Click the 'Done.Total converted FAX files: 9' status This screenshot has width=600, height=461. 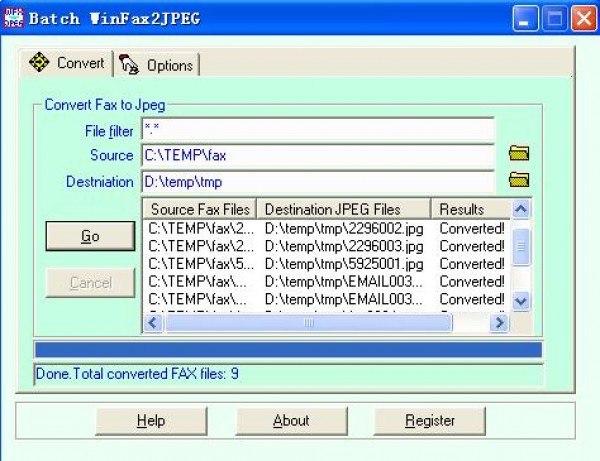[x=137, y=374]
